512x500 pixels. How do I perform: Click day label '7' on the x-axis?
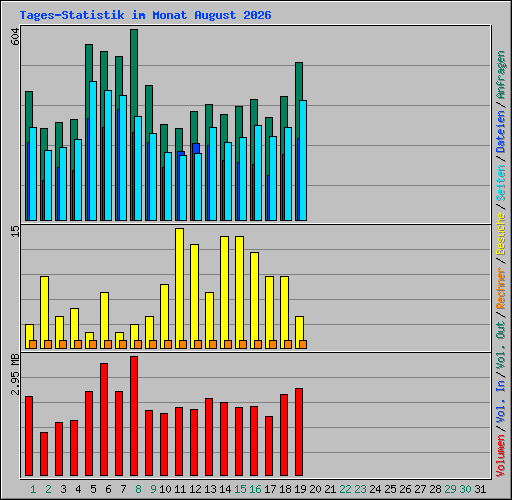point(123,489)
